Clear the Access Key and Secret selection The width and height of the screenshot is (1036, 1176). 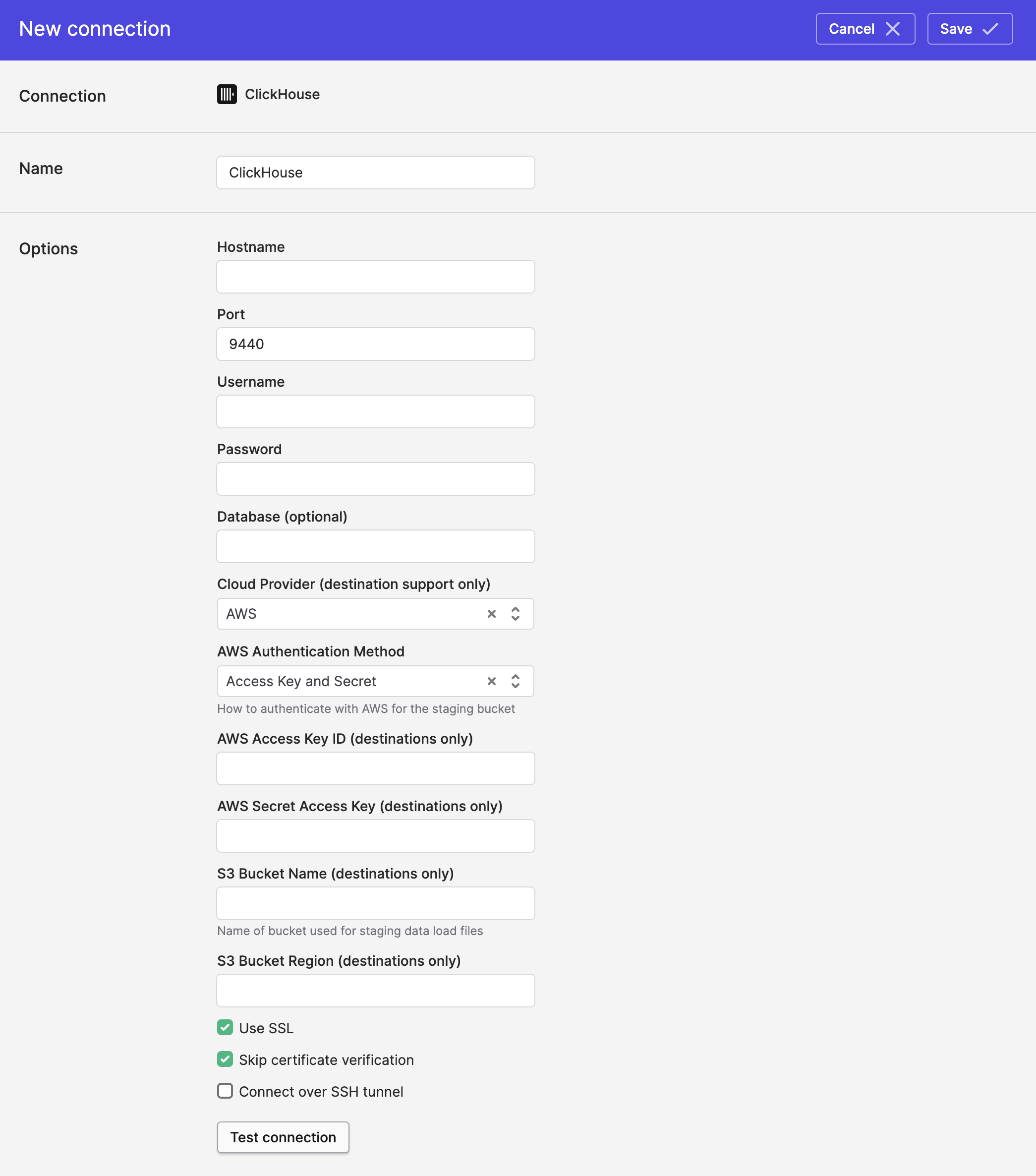click(x=491, y=681)
